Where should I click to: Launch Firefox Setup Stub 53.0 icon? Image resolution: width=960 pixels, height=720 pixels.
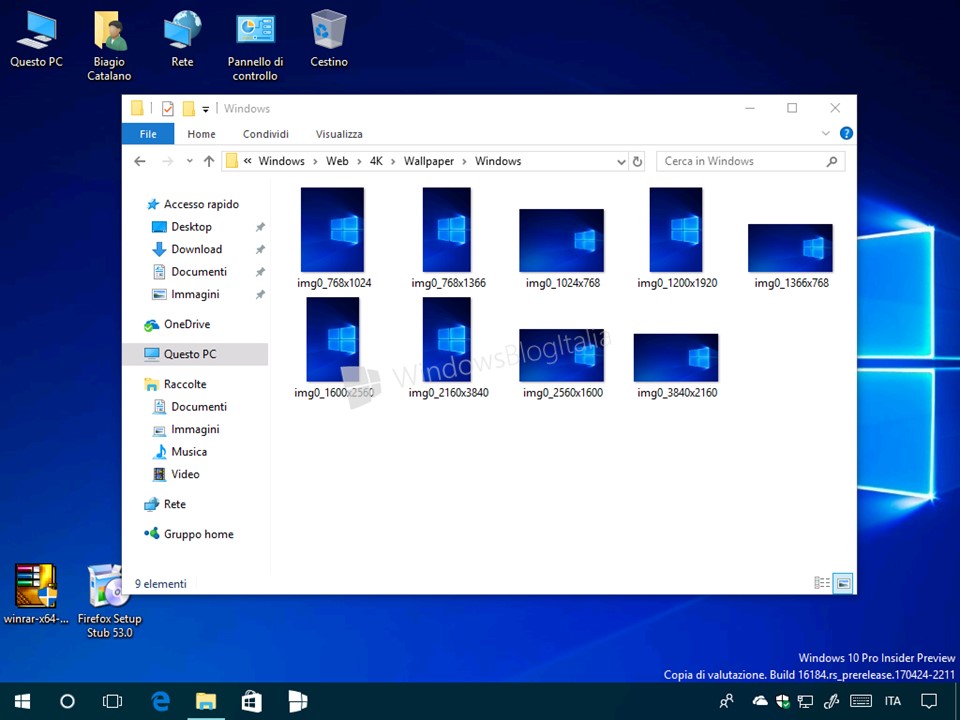(109, 600)
